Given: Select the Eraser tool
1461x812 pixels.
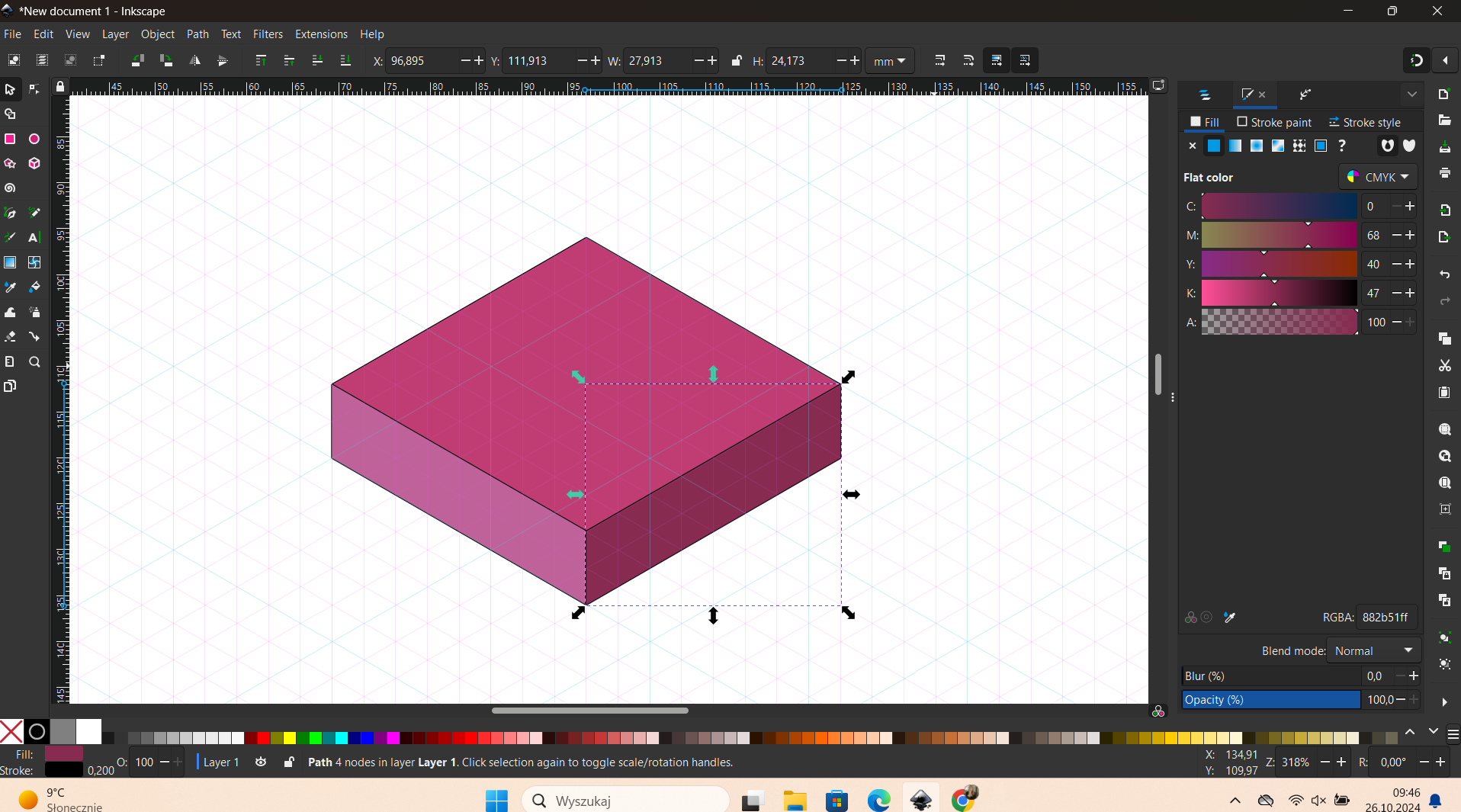Looking at the screenshot, I should pos(10,337).
